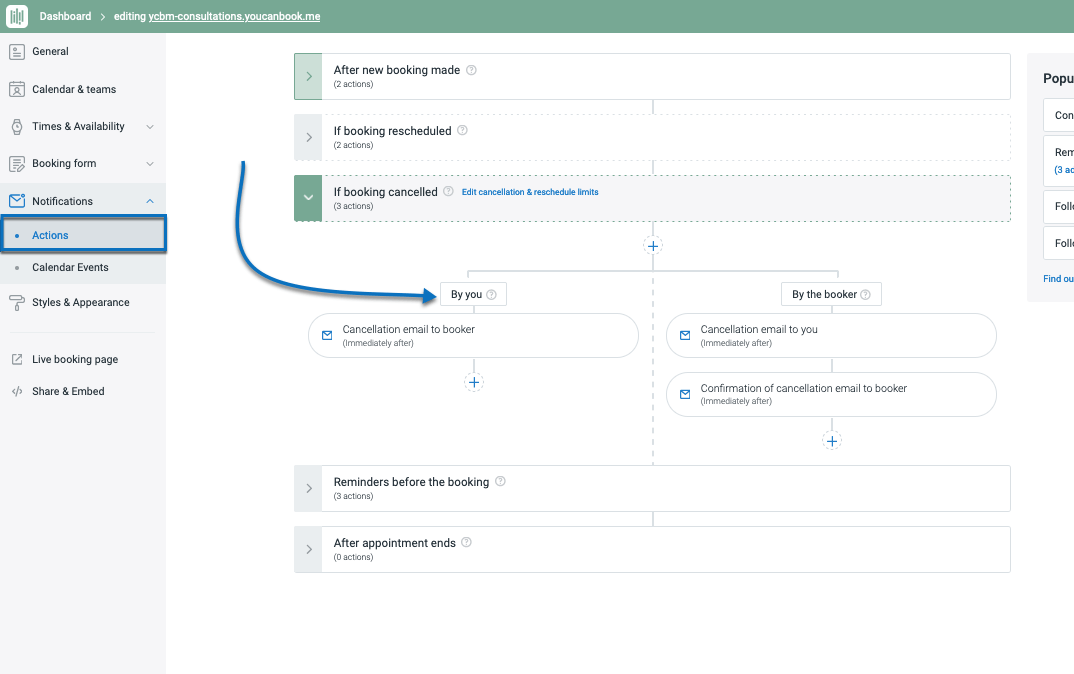Expand the Times & Availability menu
Viewport: 1074px width, 674px height.
[x=150, y=127]
